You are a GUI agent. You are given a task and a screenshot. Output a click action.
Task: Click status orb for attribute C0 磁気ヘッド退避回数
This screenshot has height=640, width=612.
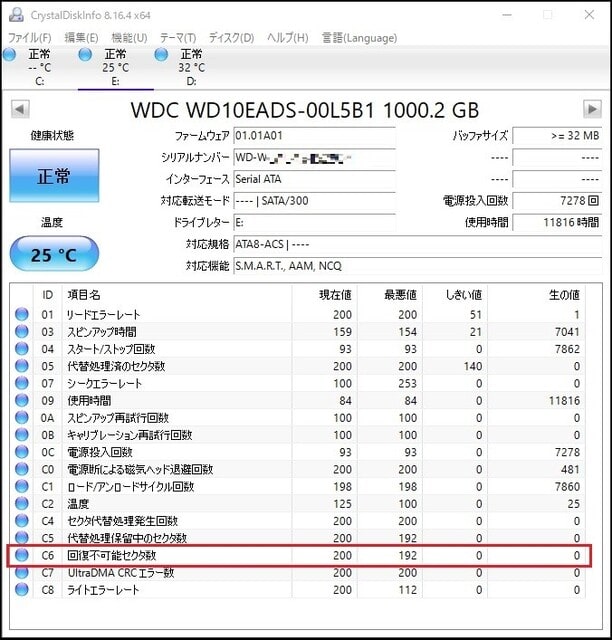coord(22,469)
